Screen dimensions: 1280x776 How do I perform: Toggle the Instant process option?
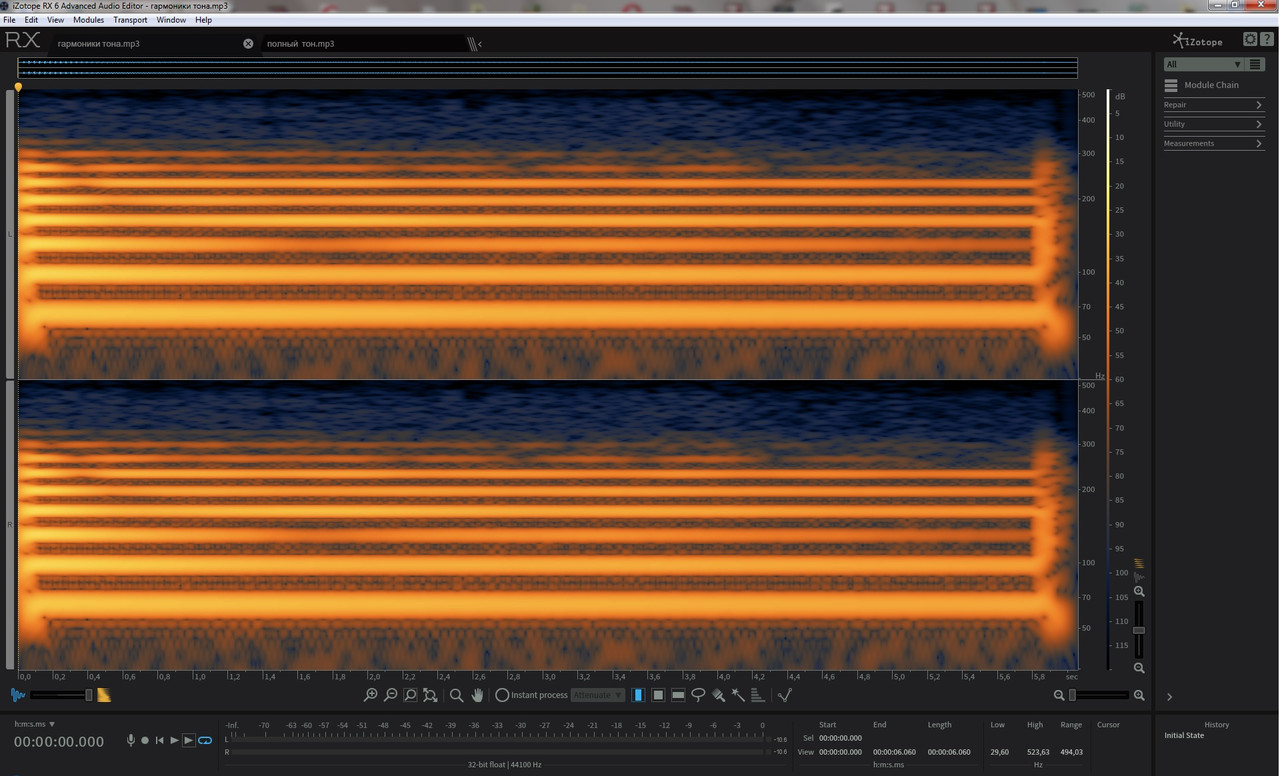pos(531,695)
